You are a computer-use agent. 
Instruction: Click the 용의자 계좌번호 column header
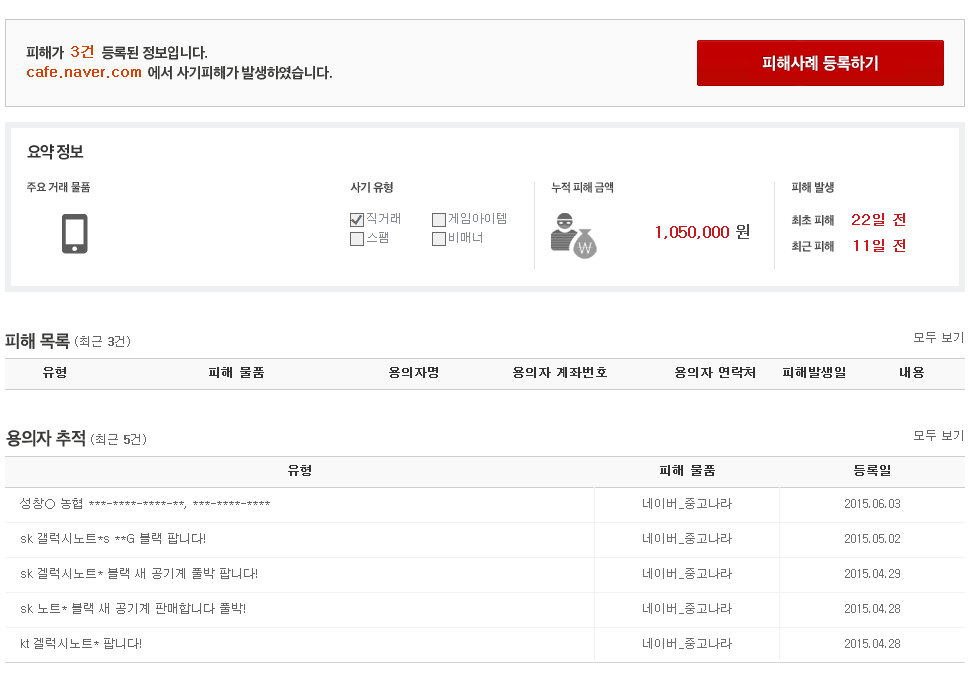click(x=560, y=373)
